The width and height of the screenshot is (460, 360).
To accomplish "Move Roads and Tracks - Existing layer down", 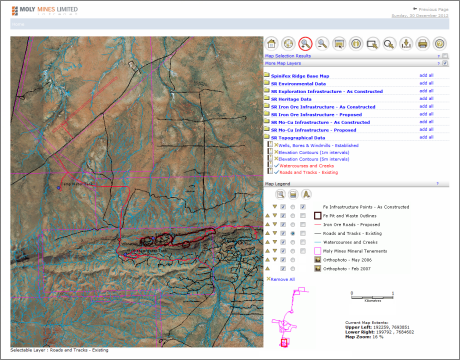I will click(275, 233).
